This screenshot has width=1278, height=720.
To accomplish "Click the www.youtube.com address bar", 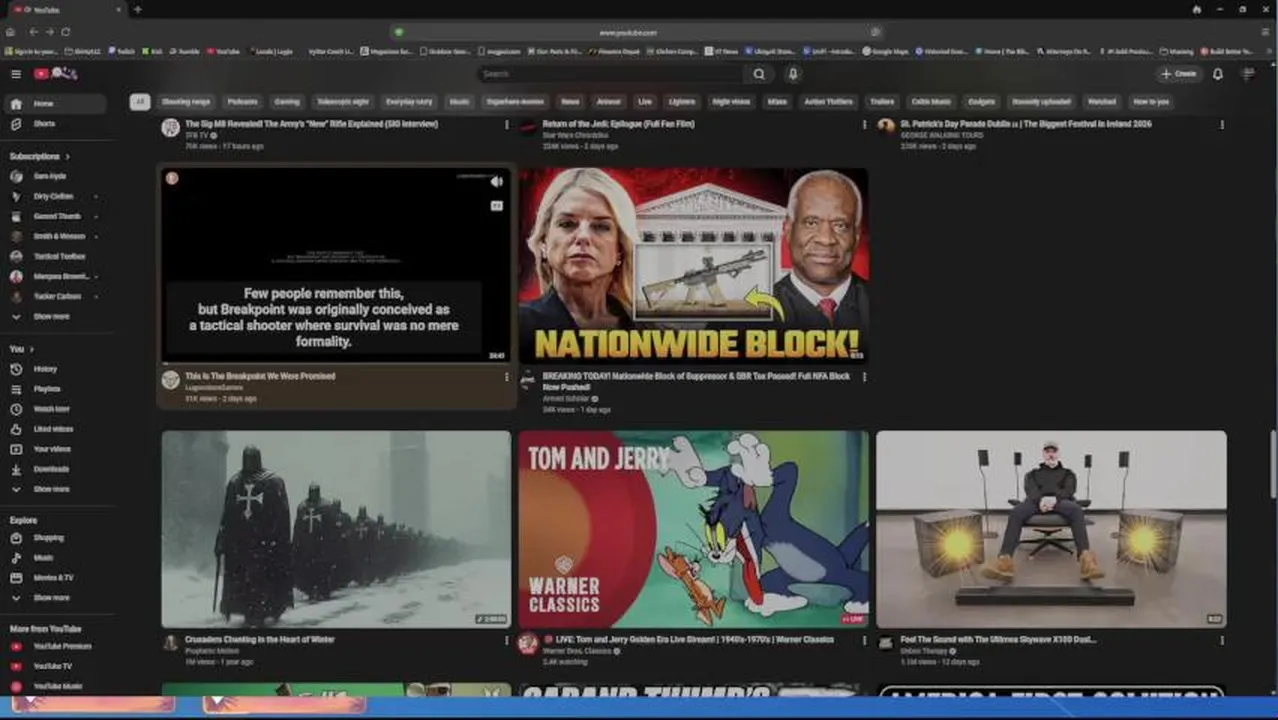I will click(638, 32).
